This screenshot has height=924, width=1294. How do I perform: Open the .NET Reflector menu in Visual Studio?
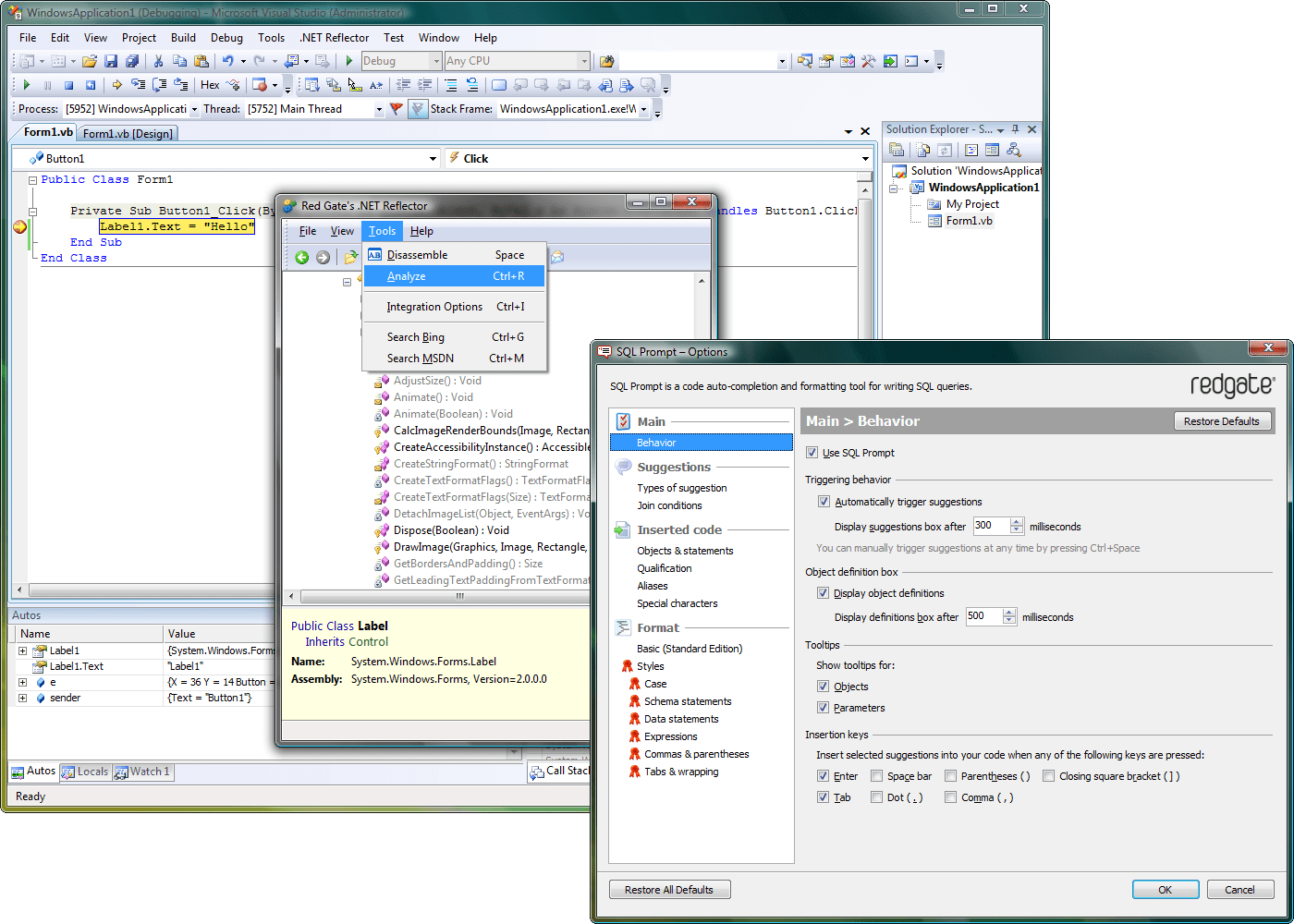(x=334, y=38)
